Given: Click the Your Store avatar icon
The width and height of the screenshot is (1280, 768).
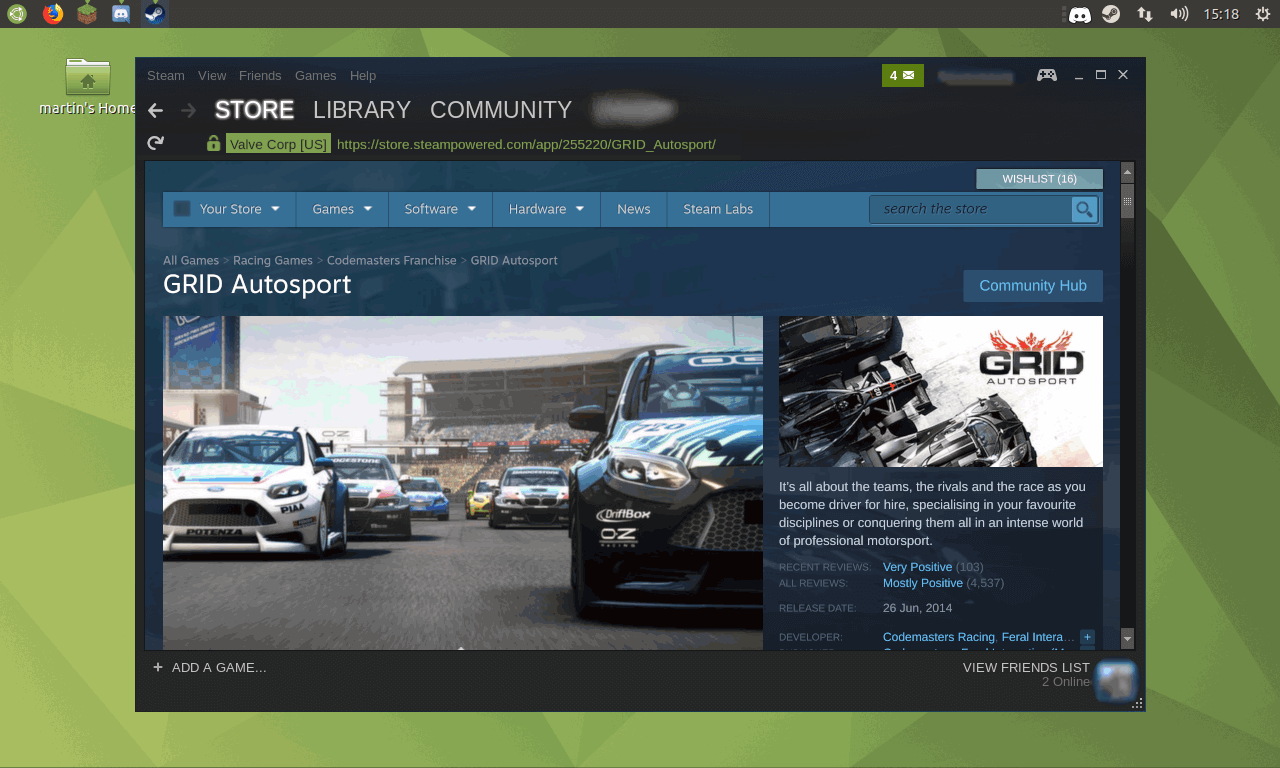Looking at the screenshot, I should tap(182, 209).
